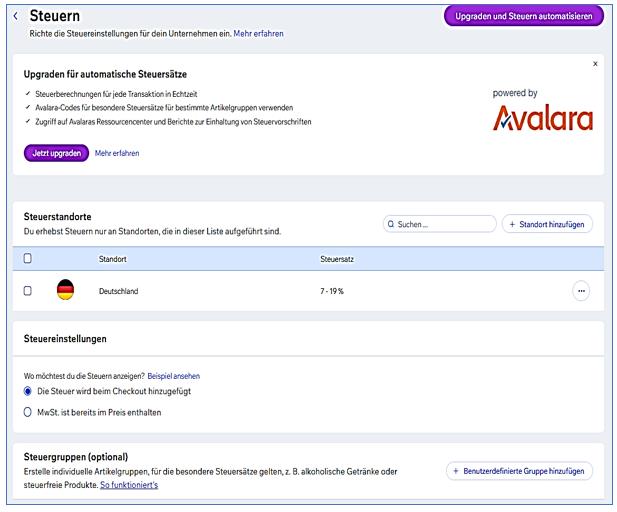Select MwSt. ist bereits im Preis enthalten

(x=28, y=412)
